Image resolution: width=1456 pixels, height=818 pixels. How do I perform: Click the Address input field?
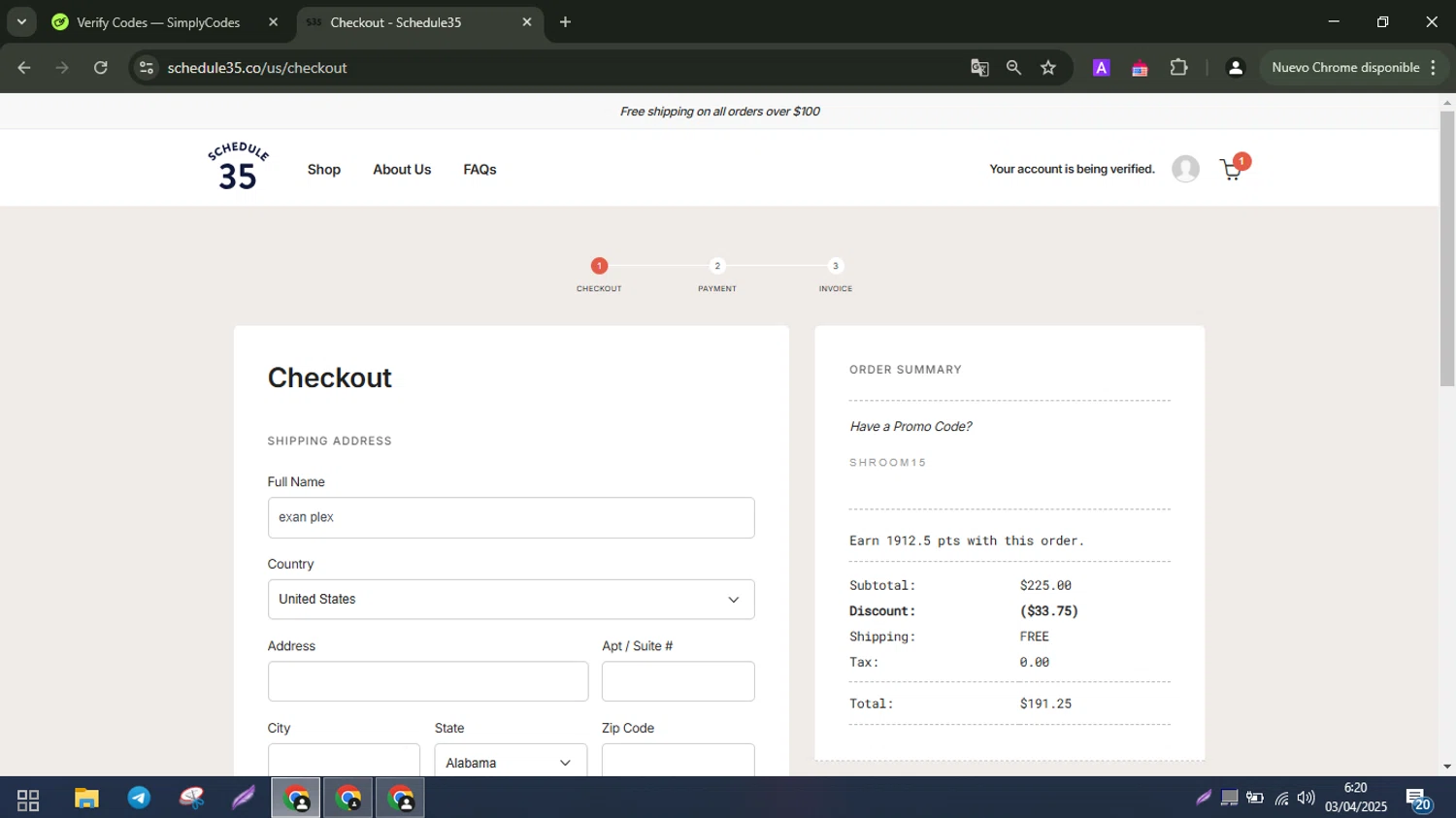428,681
